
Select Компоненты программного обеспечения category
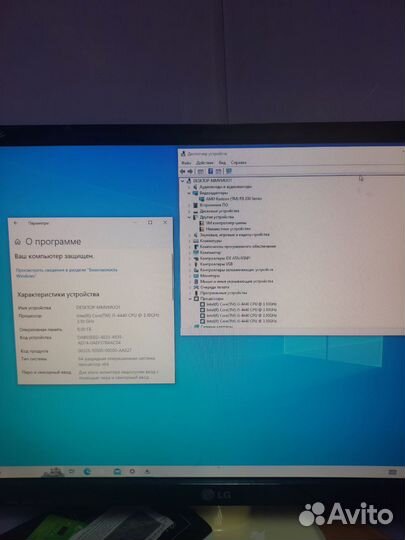pos(238,247)
